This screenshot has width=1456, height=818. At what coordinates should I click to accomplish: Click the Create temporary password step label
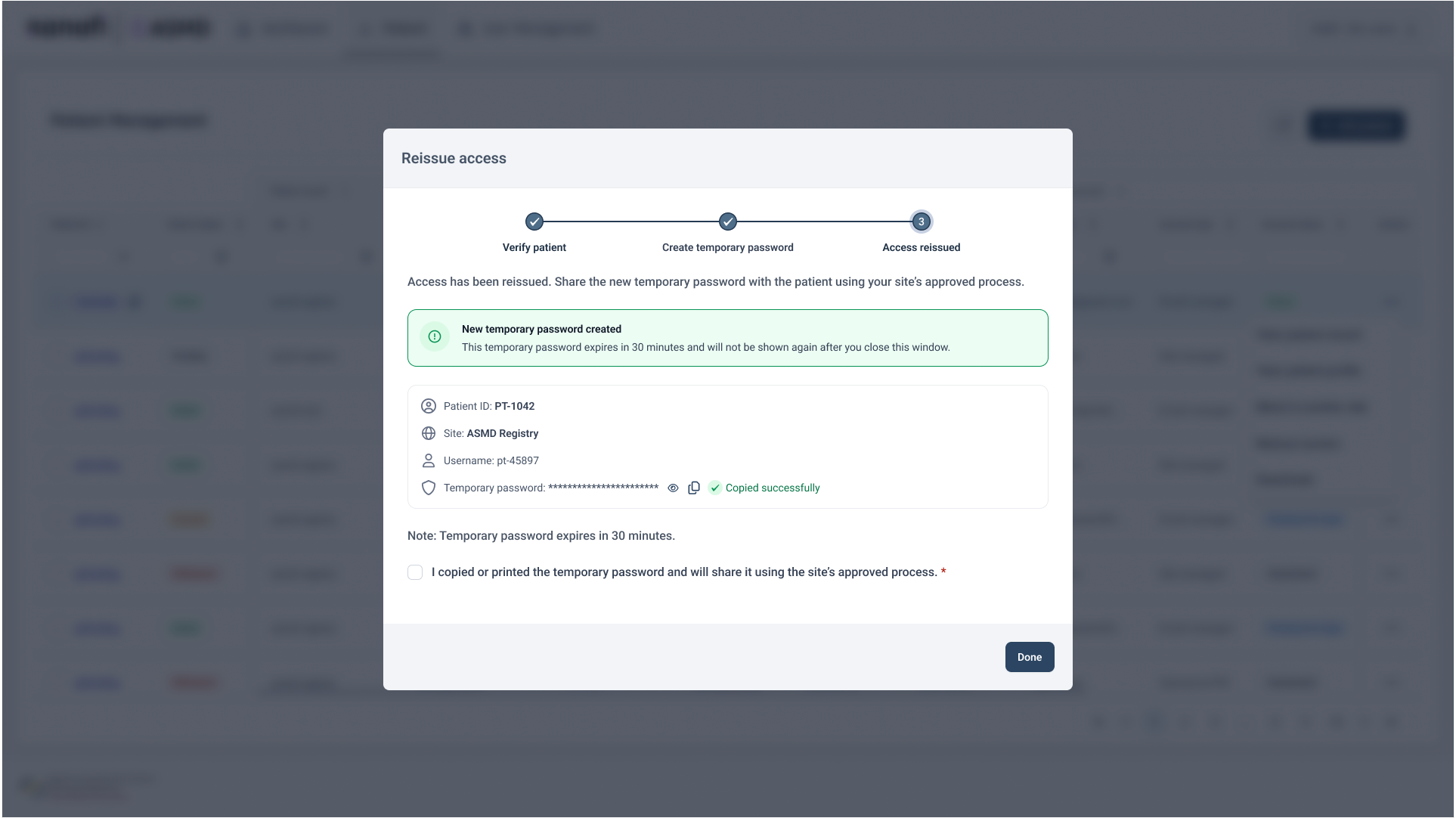(728, 247)
